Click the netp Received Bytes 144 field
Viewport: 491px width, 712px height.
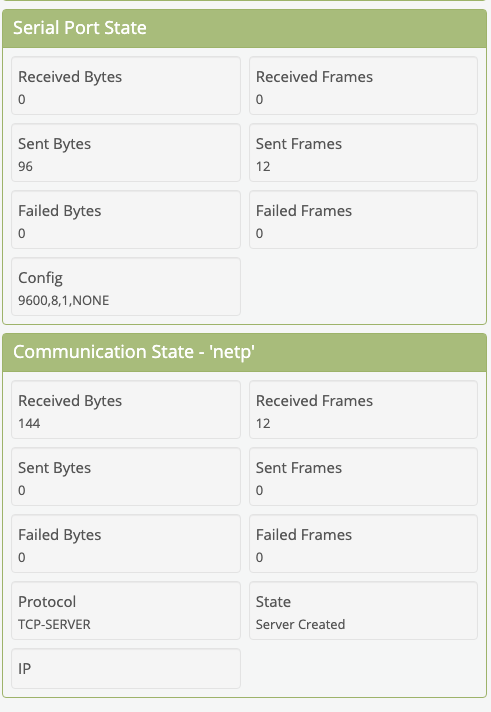(126, 410)
